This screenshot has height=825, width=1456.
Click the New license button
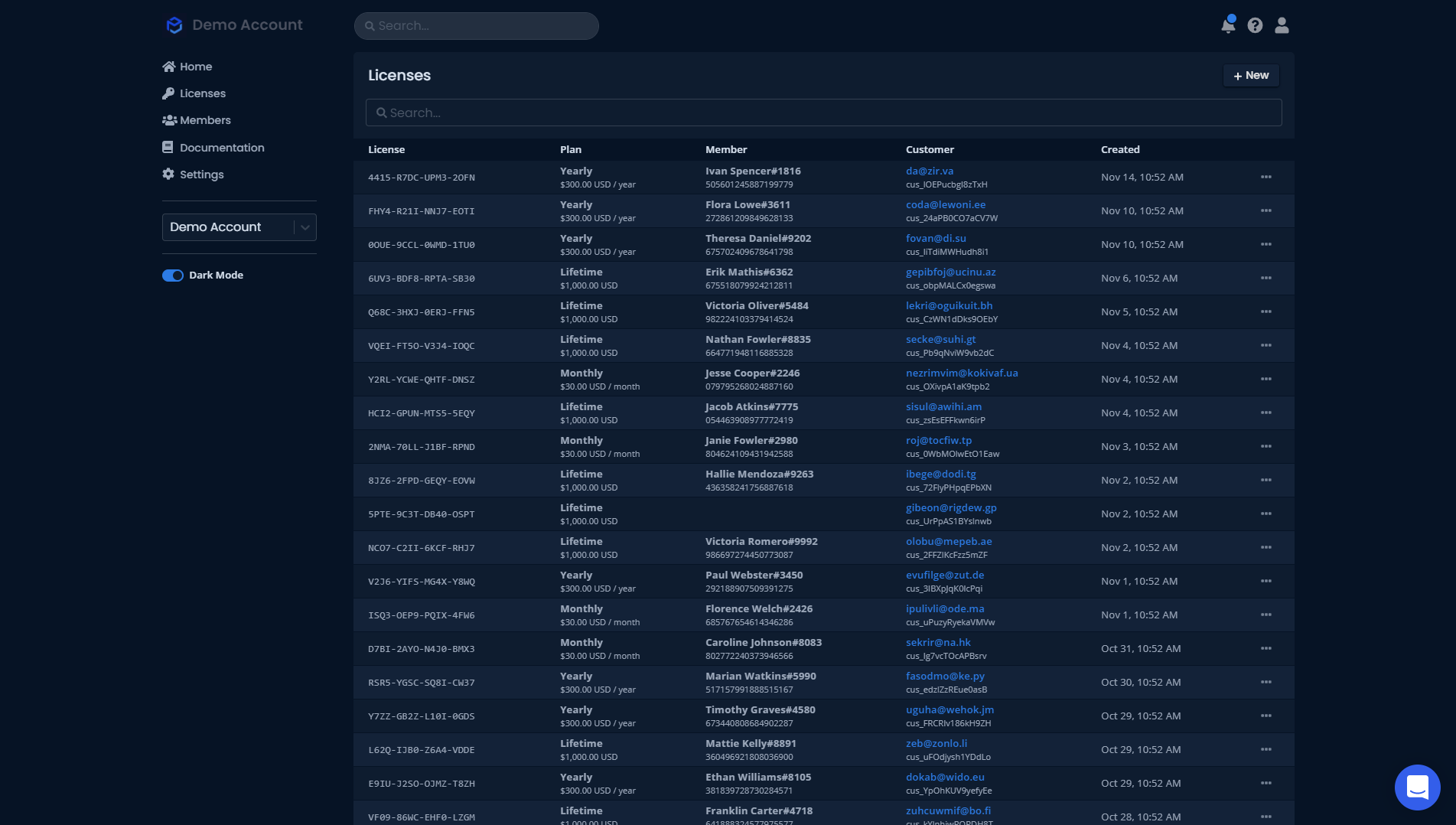point(1251,75)
